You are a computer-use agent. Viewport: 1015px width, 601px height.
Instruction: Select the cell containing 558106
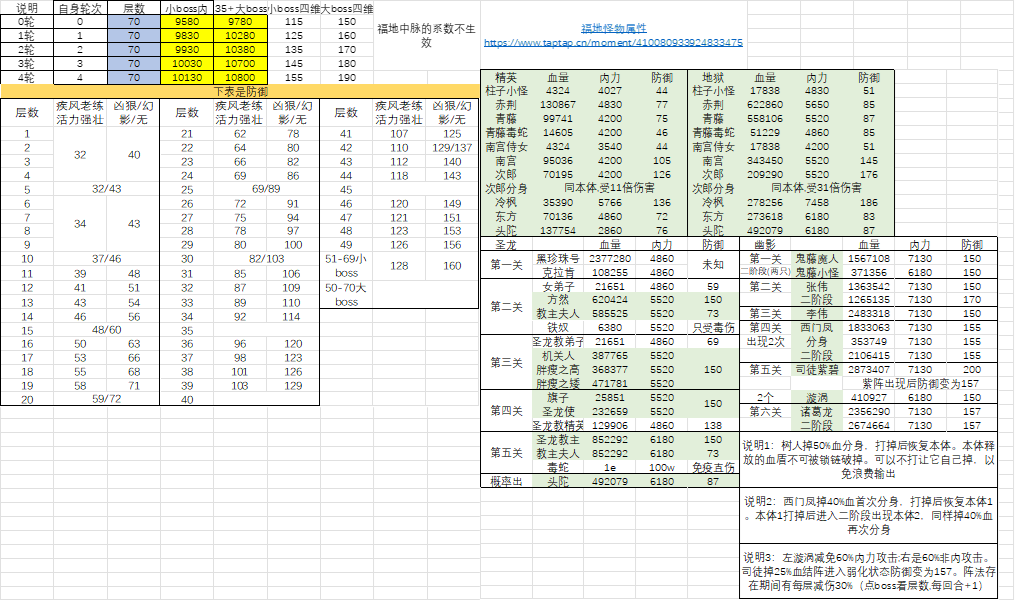pyautogui.click(x=764, y=119)
